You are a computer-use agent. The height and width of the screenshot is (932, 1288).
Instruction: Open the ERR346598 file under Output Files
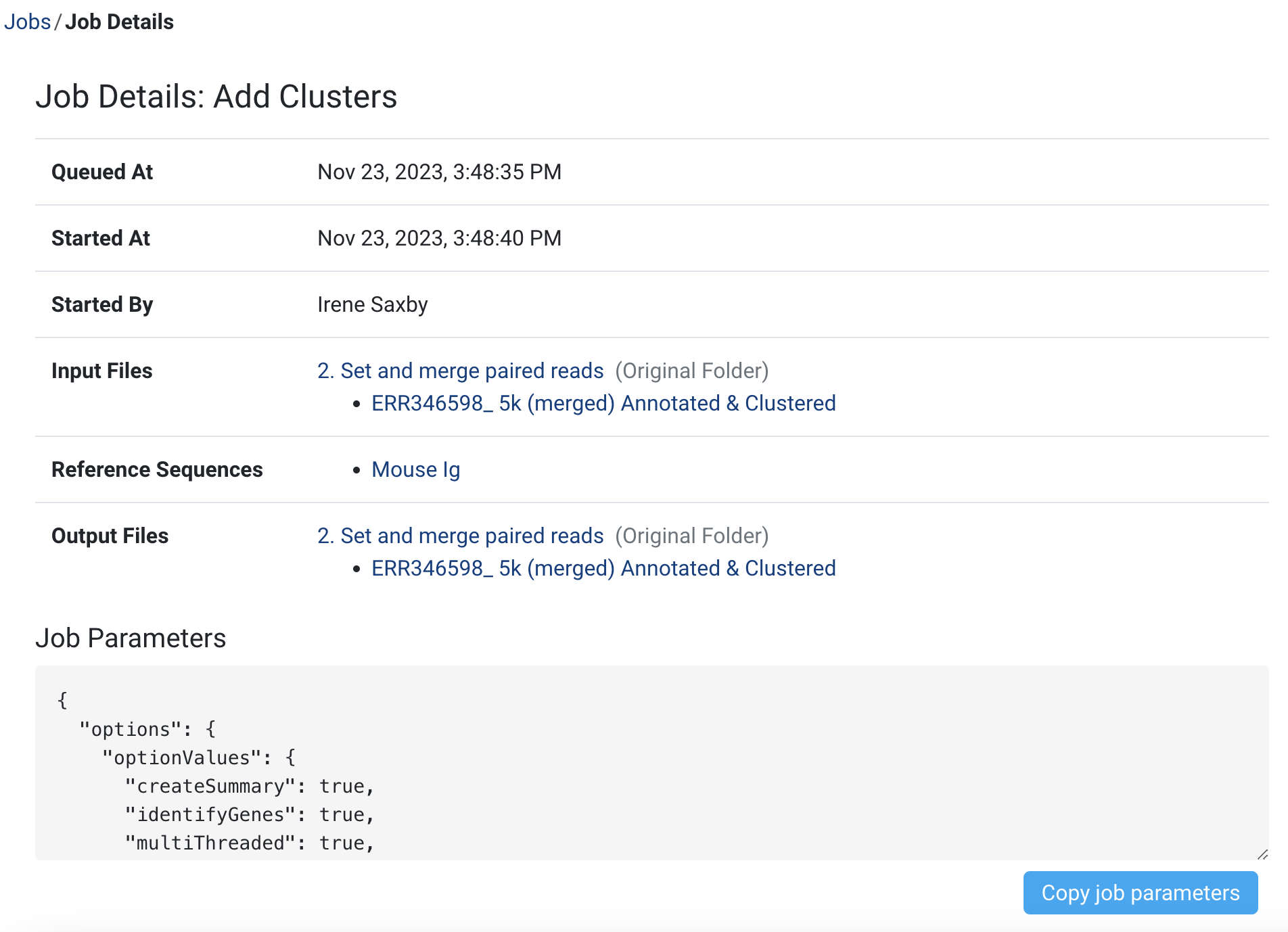point(603,568)
